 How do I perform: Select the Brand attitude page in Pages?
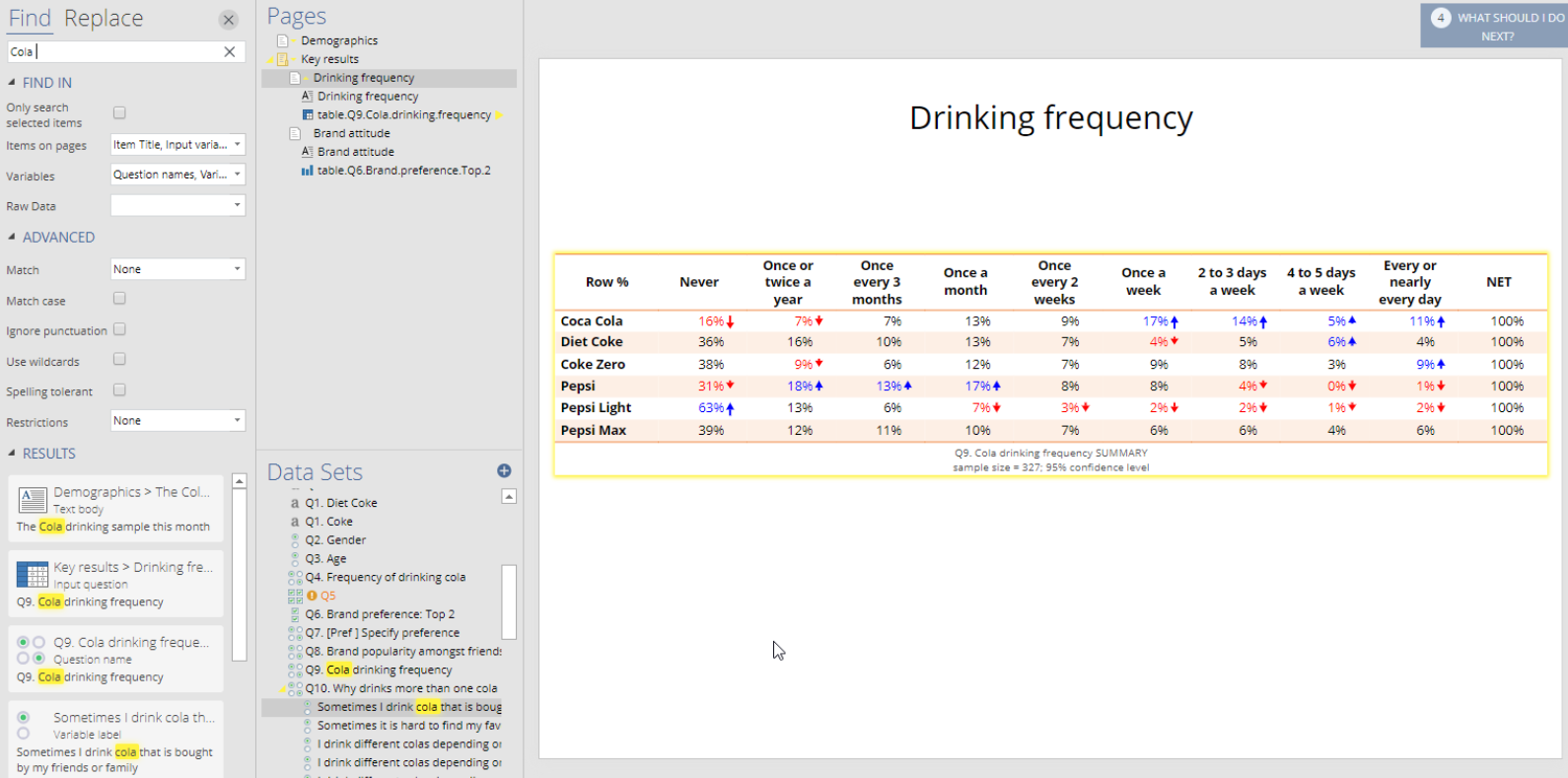tap(351, 133)
